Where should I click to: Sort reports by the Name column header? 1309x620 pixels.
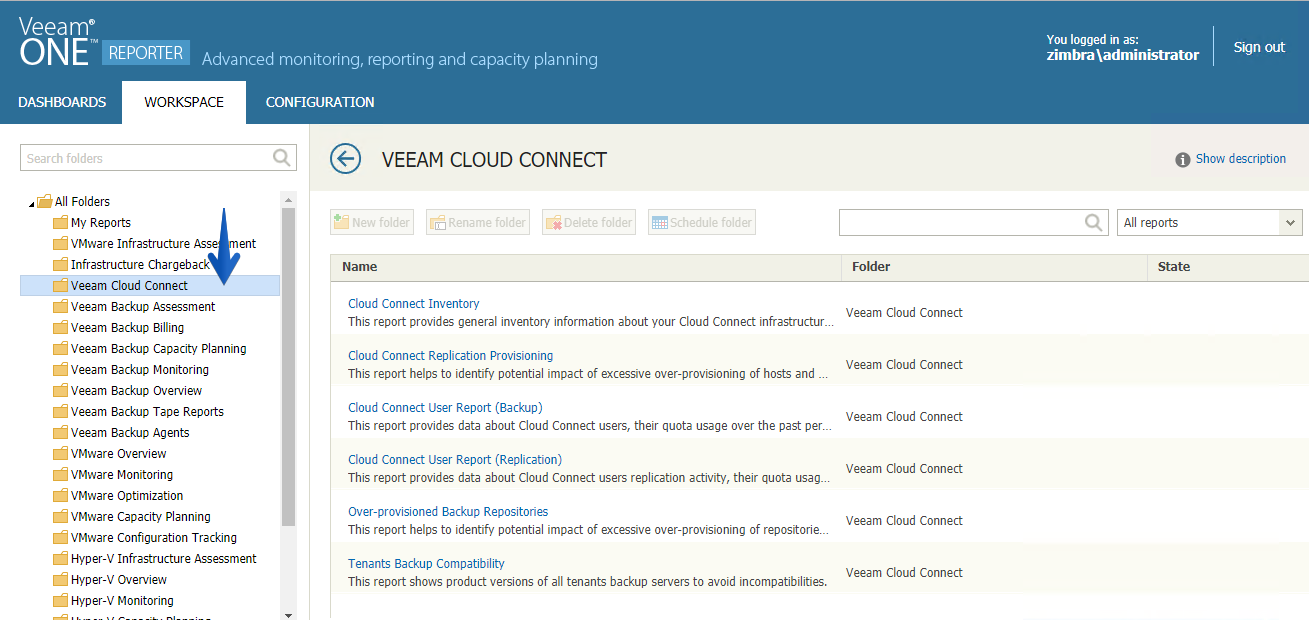pos(360,267)
